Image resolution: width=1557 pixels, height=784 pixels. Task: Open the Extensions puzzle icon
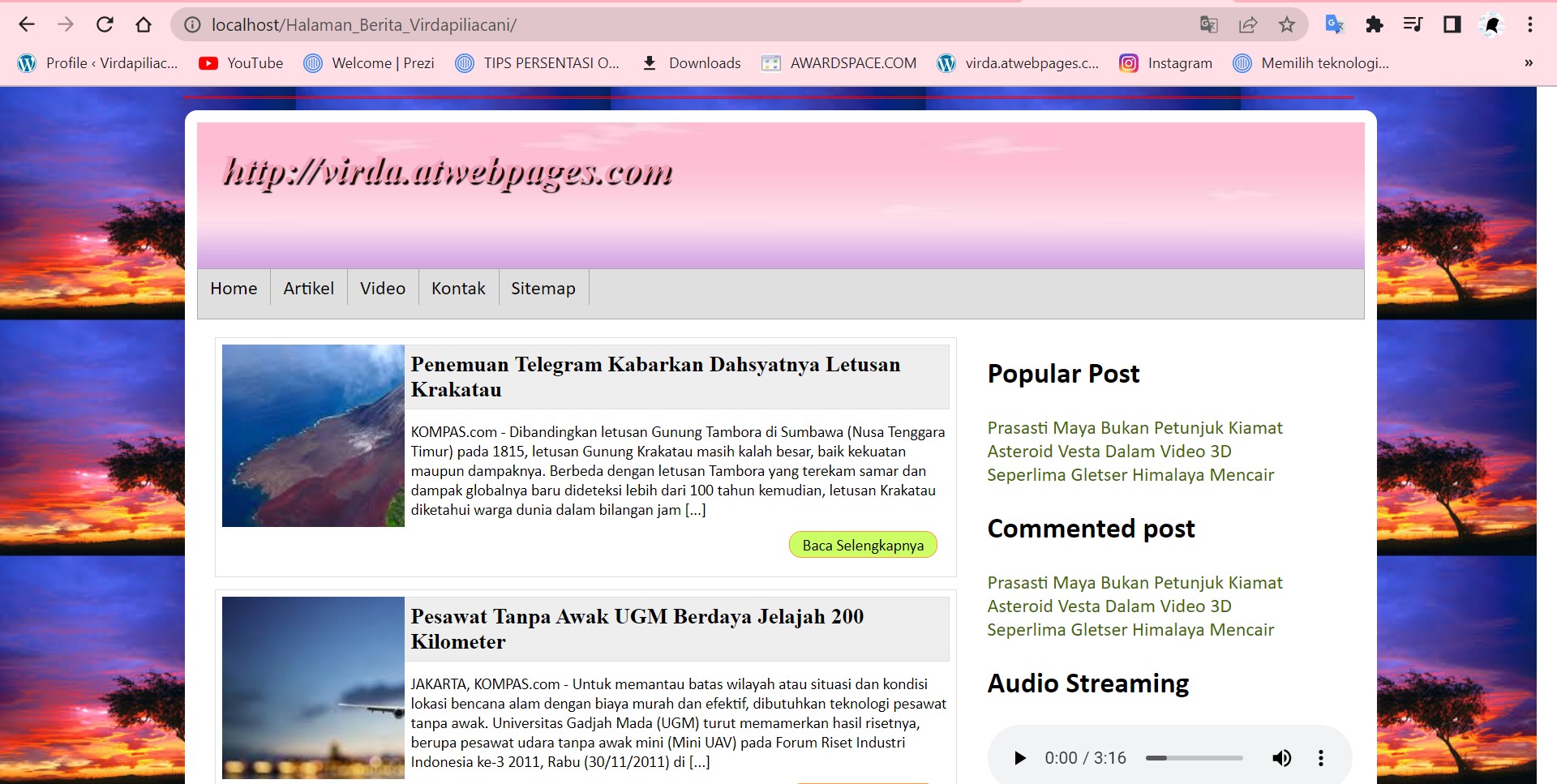[x=1374, y=24]
